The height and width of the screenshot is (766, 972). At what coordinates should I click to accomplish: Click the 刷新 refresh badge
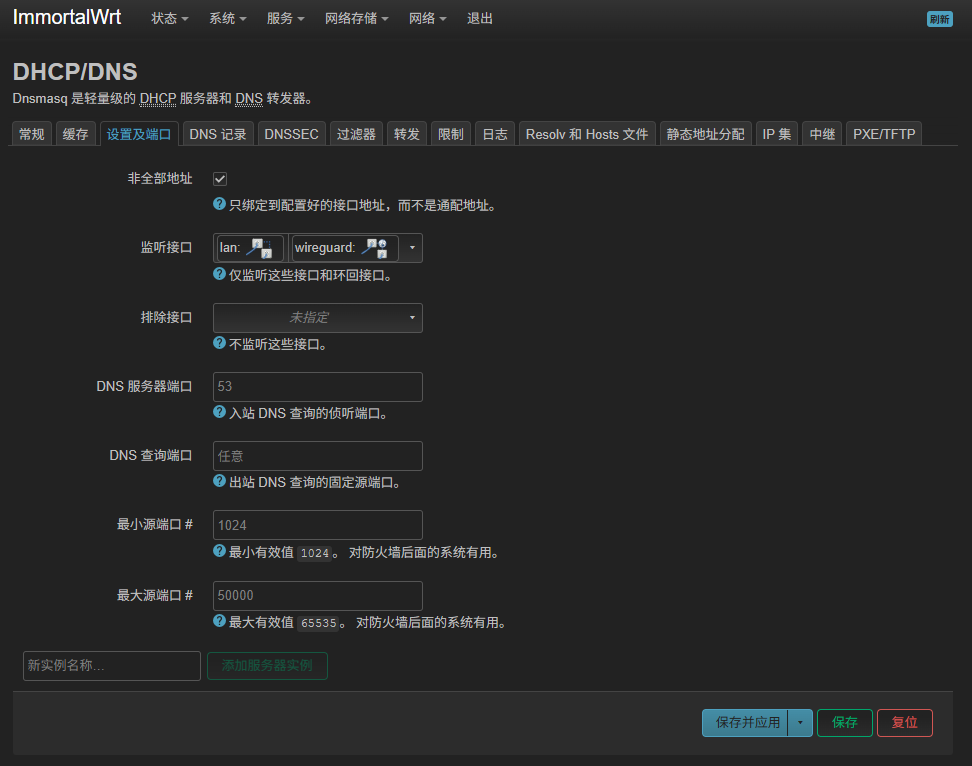coord(939,19)
